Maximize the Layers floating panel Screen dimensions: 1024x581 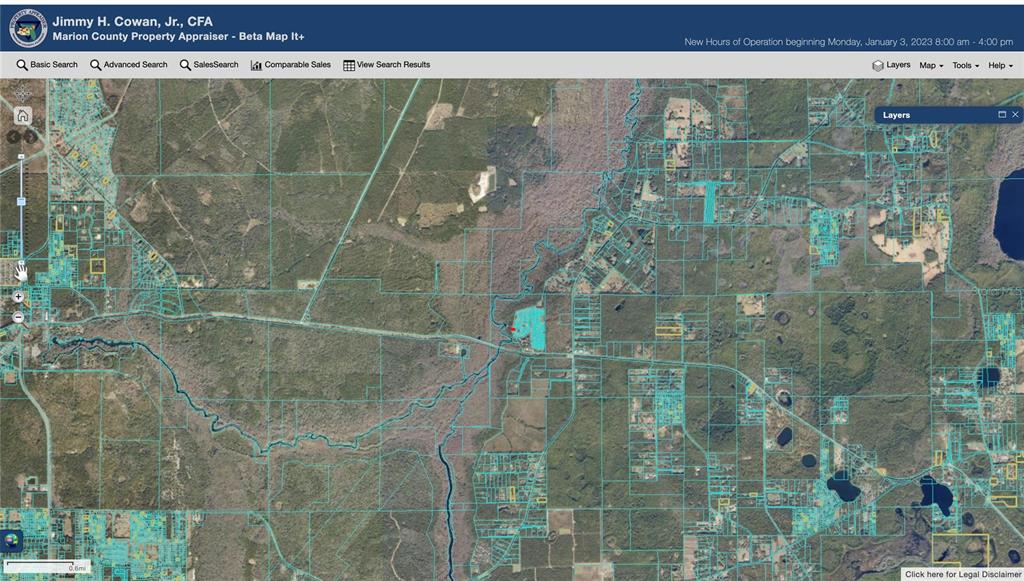(1002, 115)
